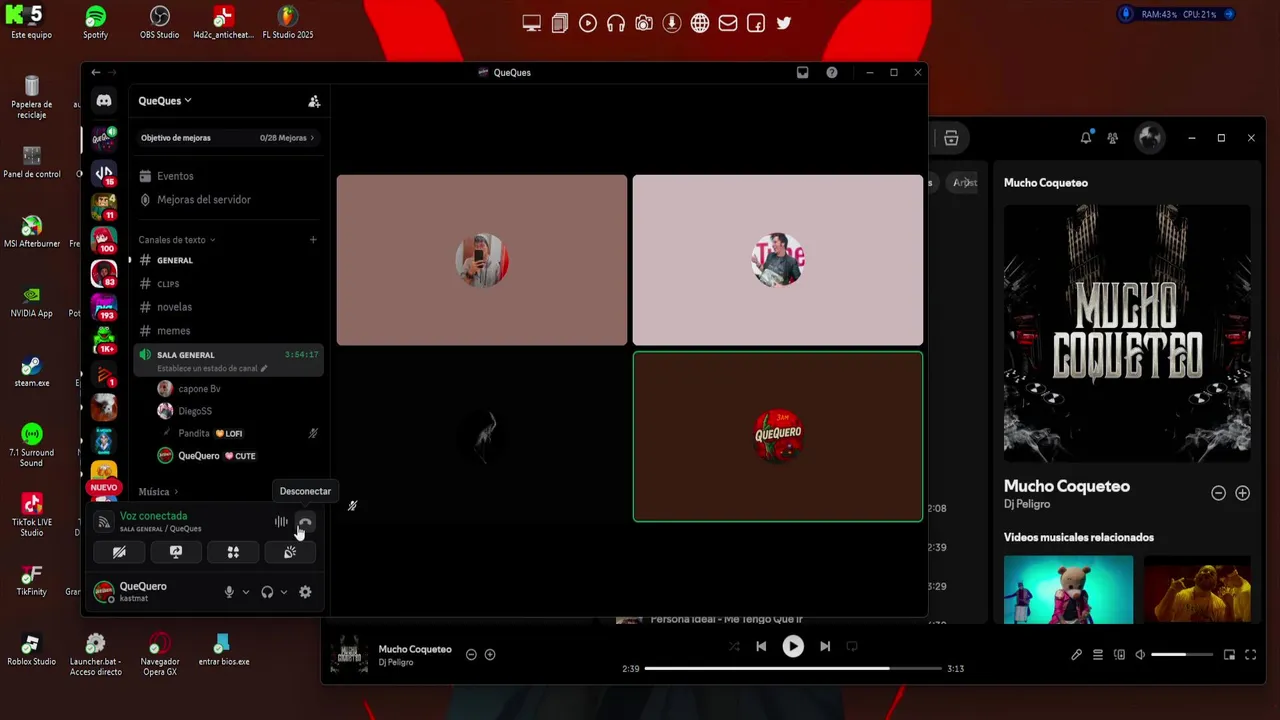Open the noise suppression waveform icon
Viewport: 1280px width, 720px height.
[281, 522]
